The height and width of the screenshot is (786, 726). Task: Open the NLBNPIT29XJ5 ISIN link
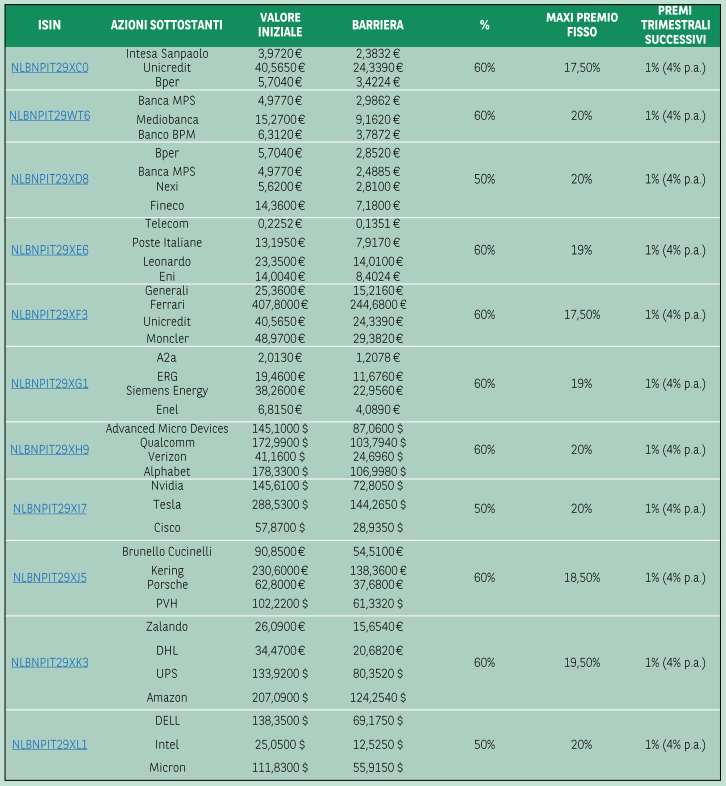[x=50, y=577]
